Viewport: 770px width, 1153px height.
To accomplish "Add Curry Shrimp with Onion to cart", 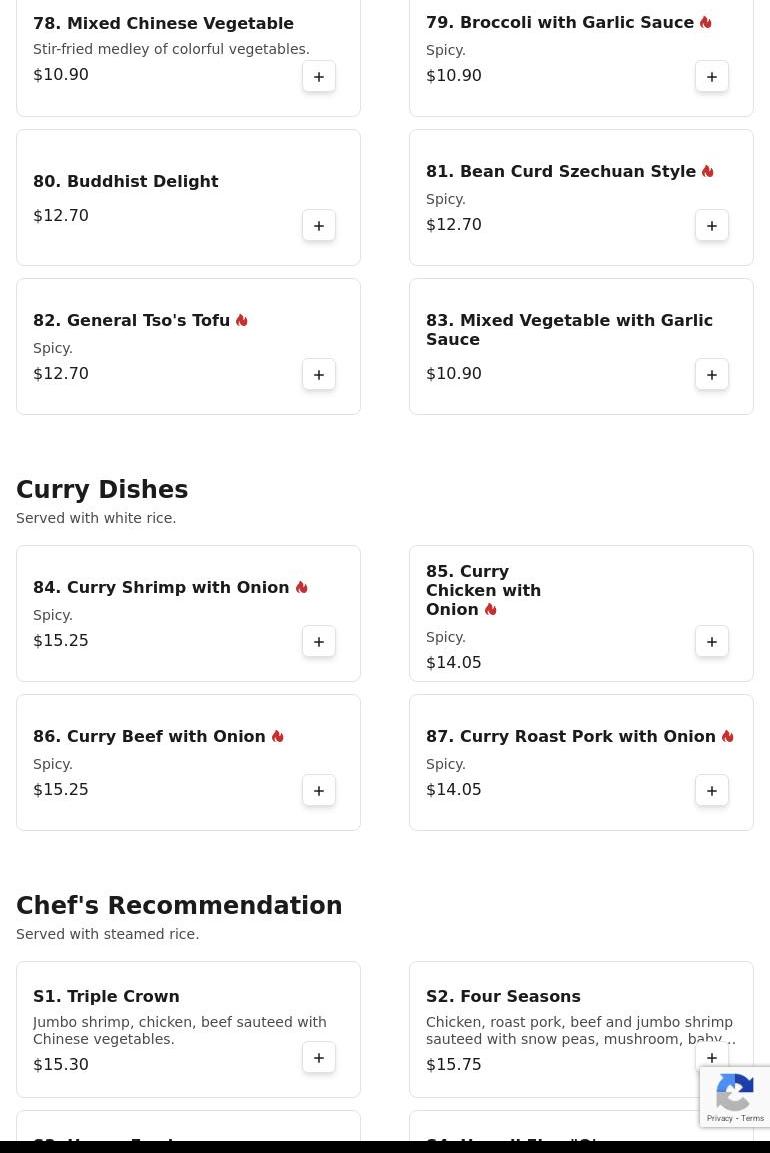I will point(319,642).
